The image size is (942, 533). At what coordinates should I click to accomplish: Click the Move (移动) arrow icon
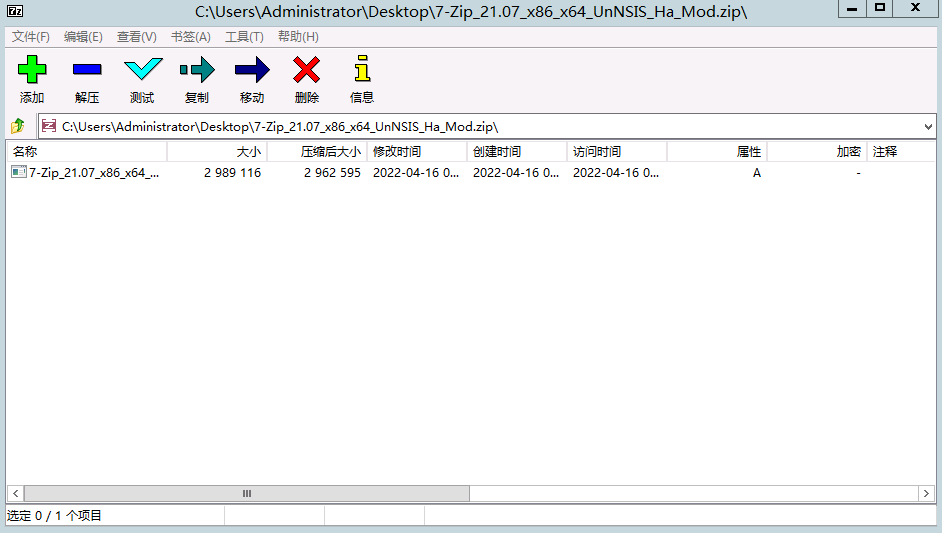pyautogui.click(x=252, y=70)
